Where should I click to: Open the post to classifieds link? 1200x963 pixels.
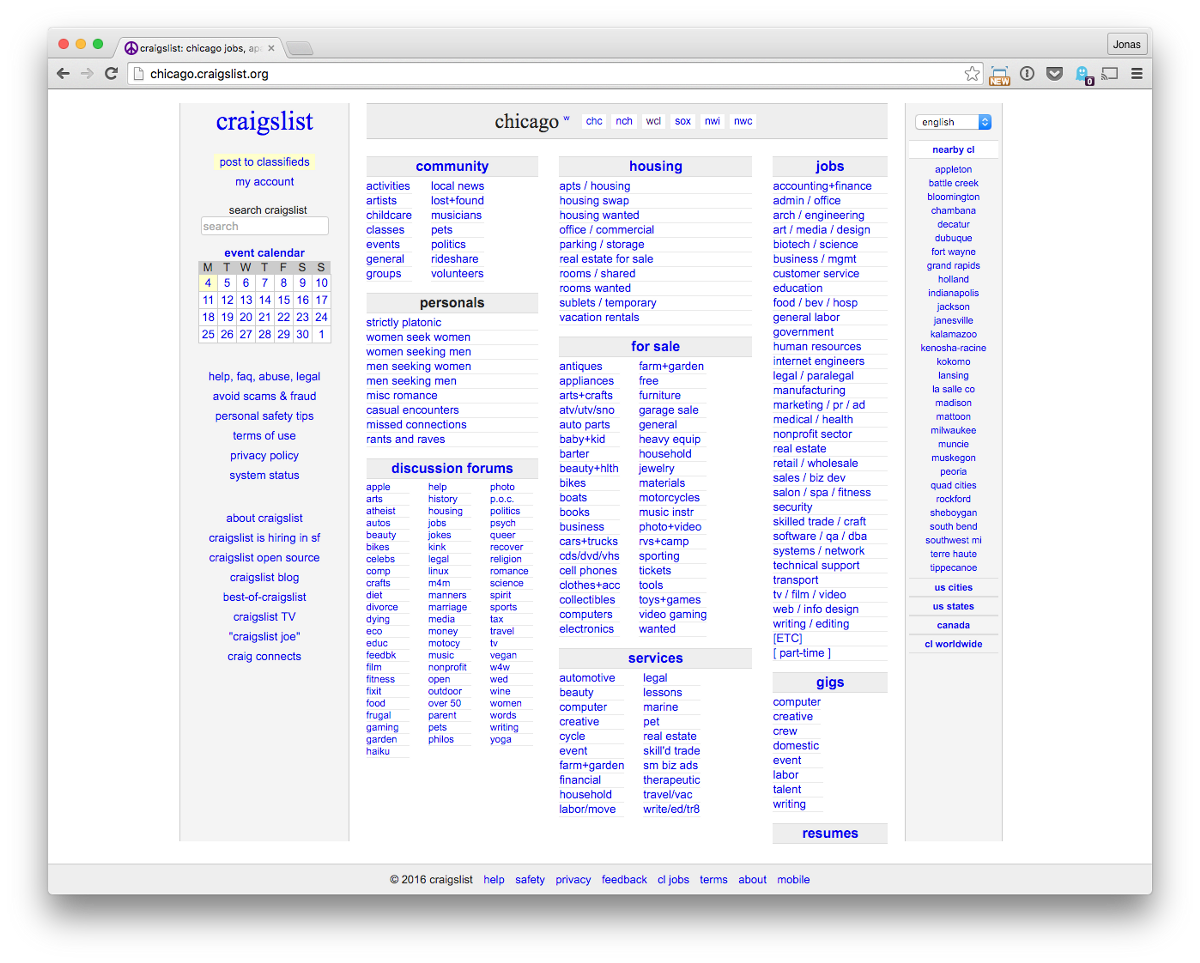coord(264,162)
